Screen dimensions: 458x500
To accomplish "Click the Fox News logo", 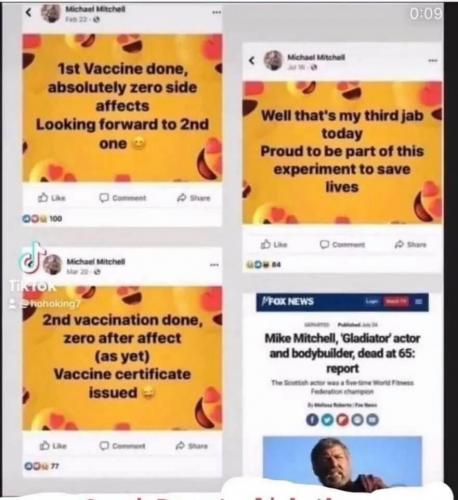I will pyautogui.click(x=288, y=302).
